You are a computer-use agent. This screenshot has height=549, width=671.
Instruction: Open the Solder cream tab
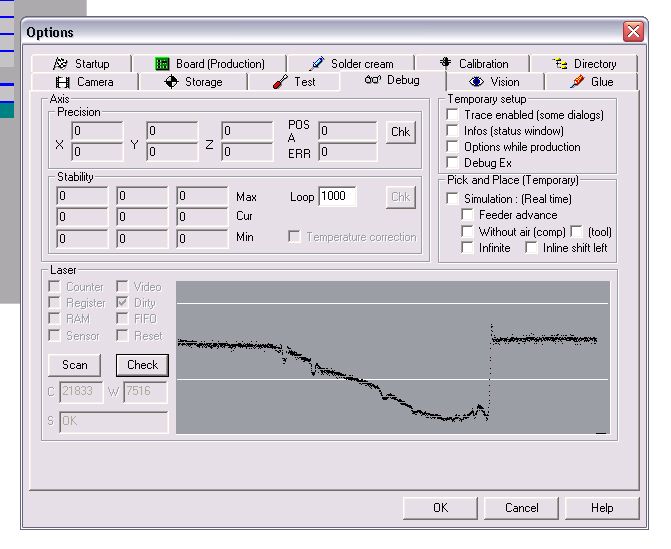coord(351,64)
